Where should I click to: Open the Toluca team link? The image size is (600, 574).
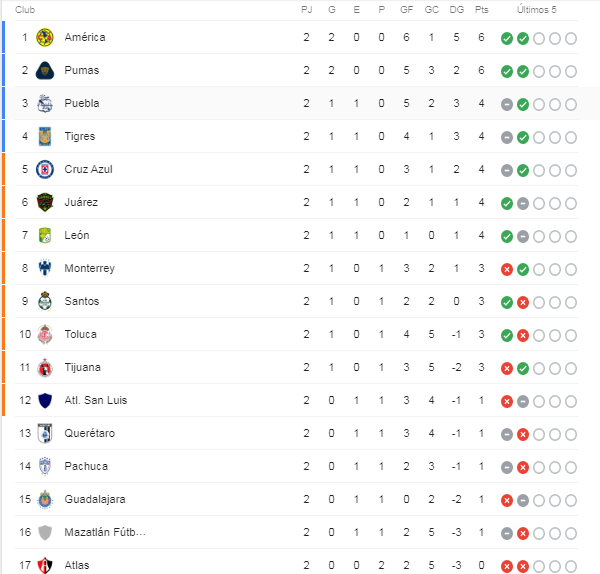point(80,334)
